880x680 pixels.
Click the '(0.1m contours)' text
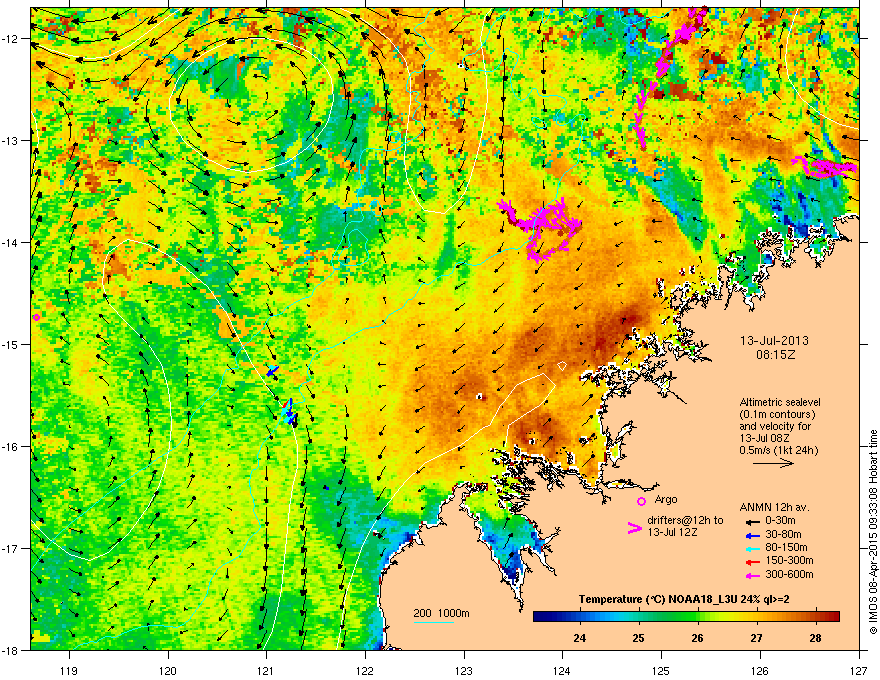coord(777,415)
